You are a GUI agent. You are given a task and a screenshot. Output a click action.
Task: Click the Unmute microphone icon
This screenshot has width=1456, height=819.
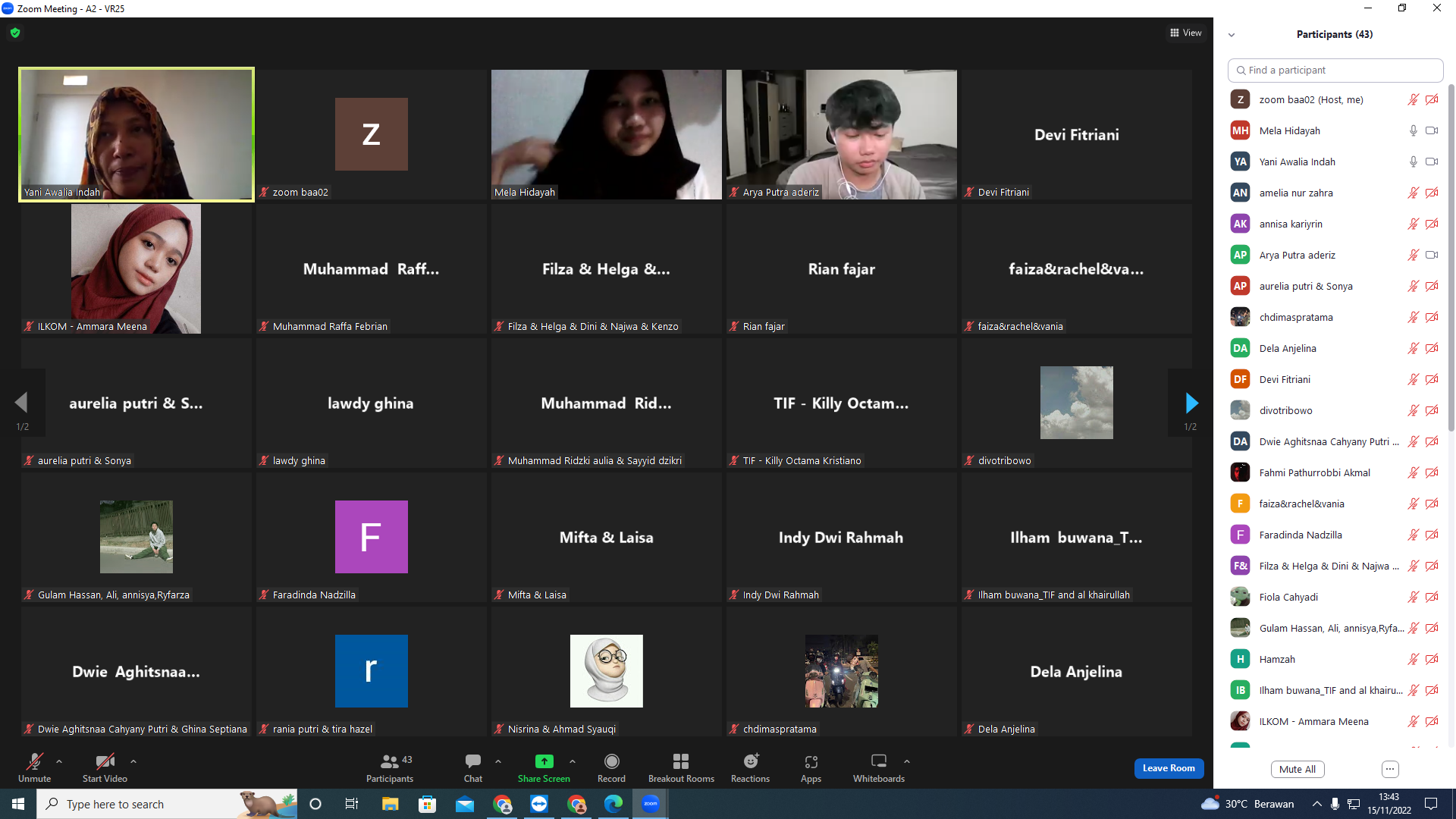[35, 761]
